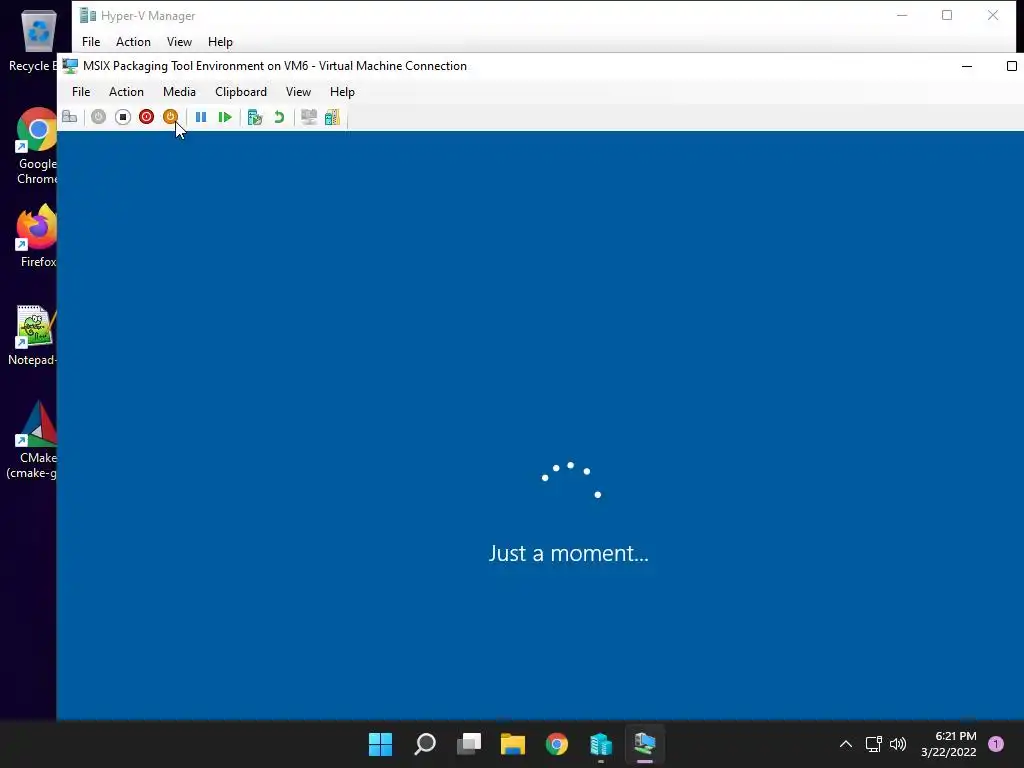The image size is (1024, 768).
Task: Click the Share resources toolbar icon
Action: click(332, 117)
